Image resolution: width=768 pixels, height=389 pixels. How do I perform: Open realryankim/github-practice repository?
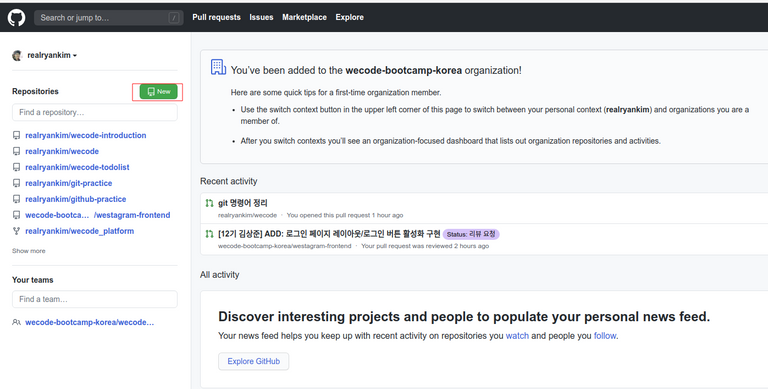click(x=76, y=199)
